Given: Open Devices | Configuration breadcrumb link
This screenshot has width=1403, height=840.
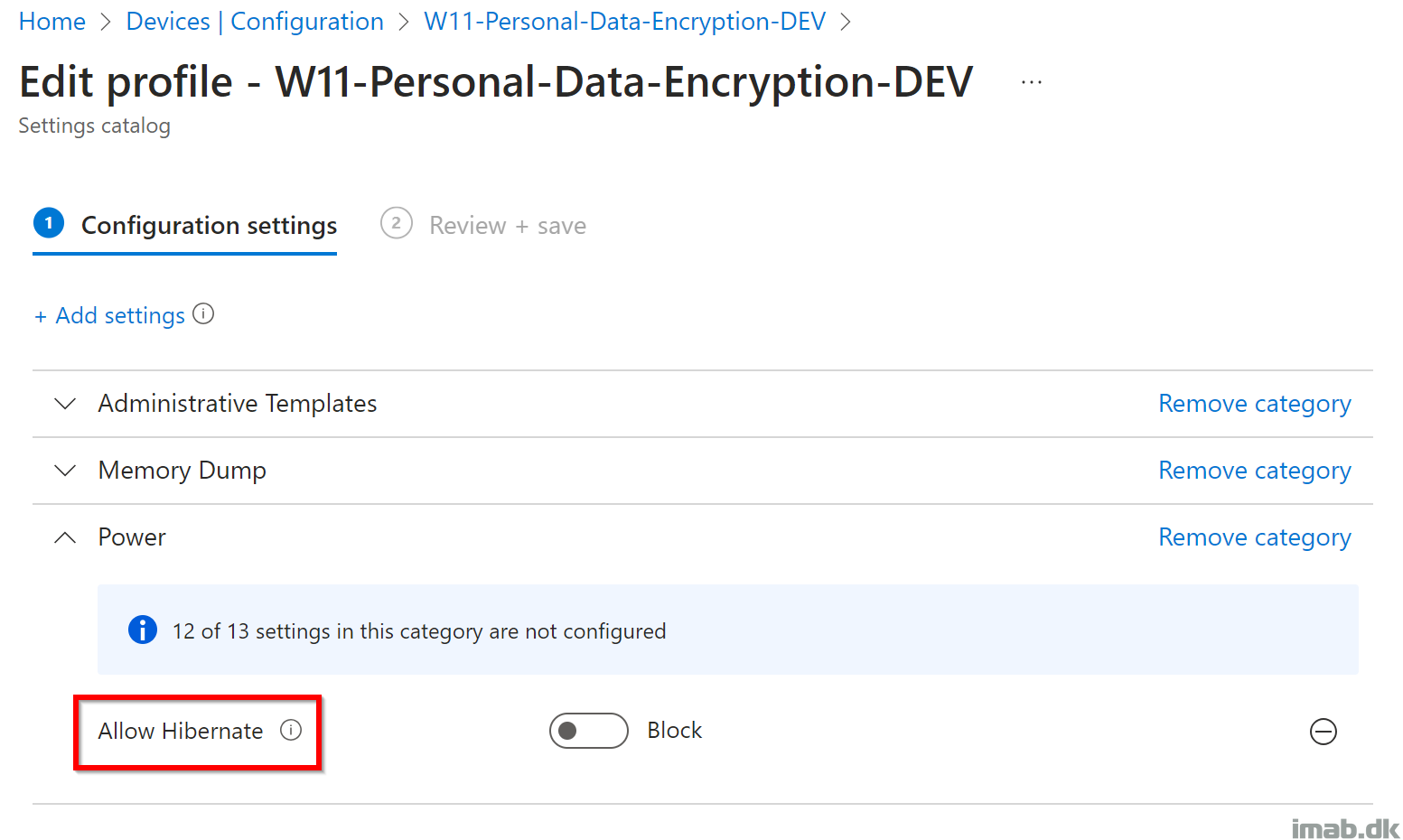Looking at the screenshot, I should point(255,21).
